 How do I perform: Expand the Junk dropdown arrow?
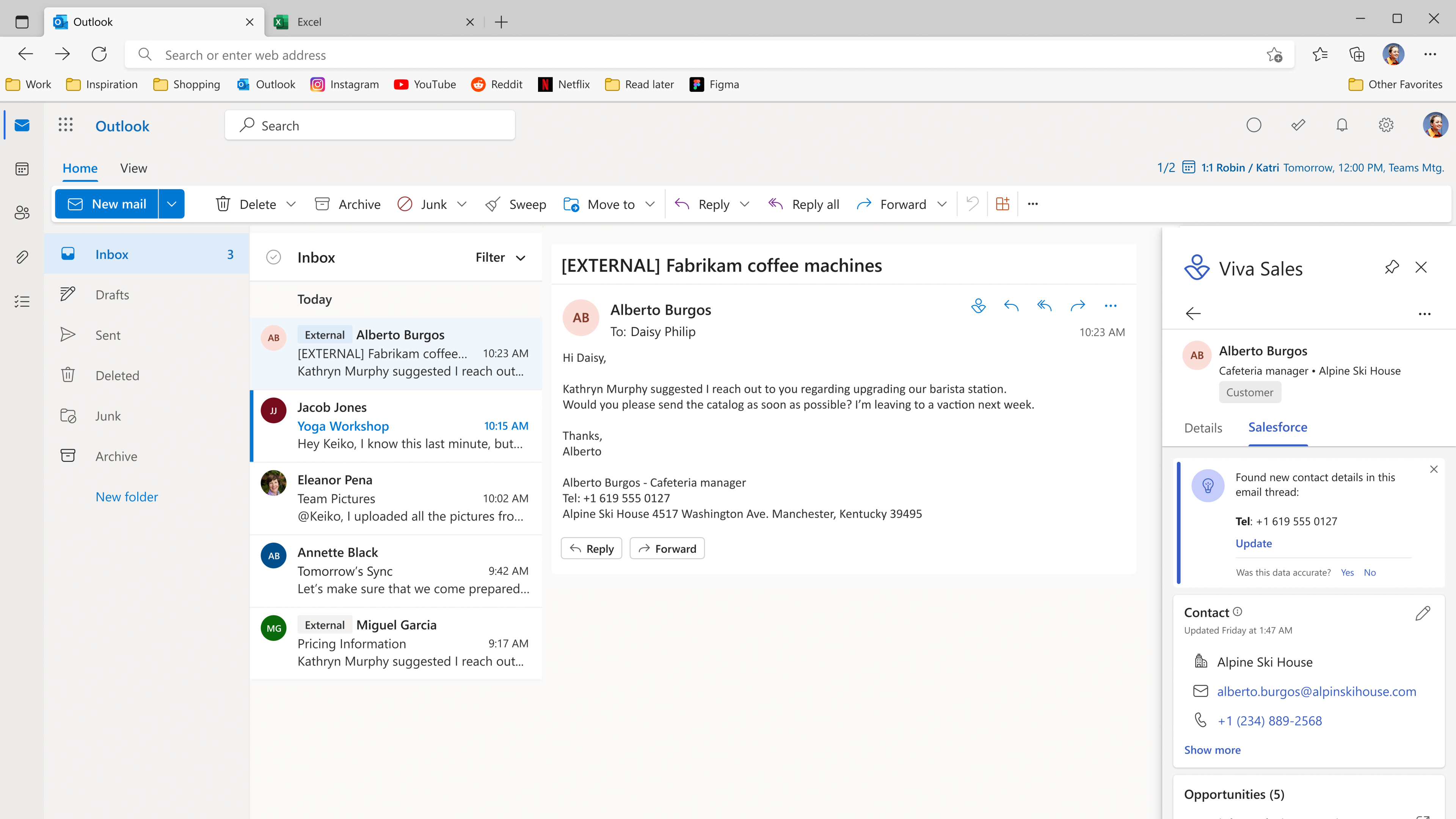tap(462, 204)
